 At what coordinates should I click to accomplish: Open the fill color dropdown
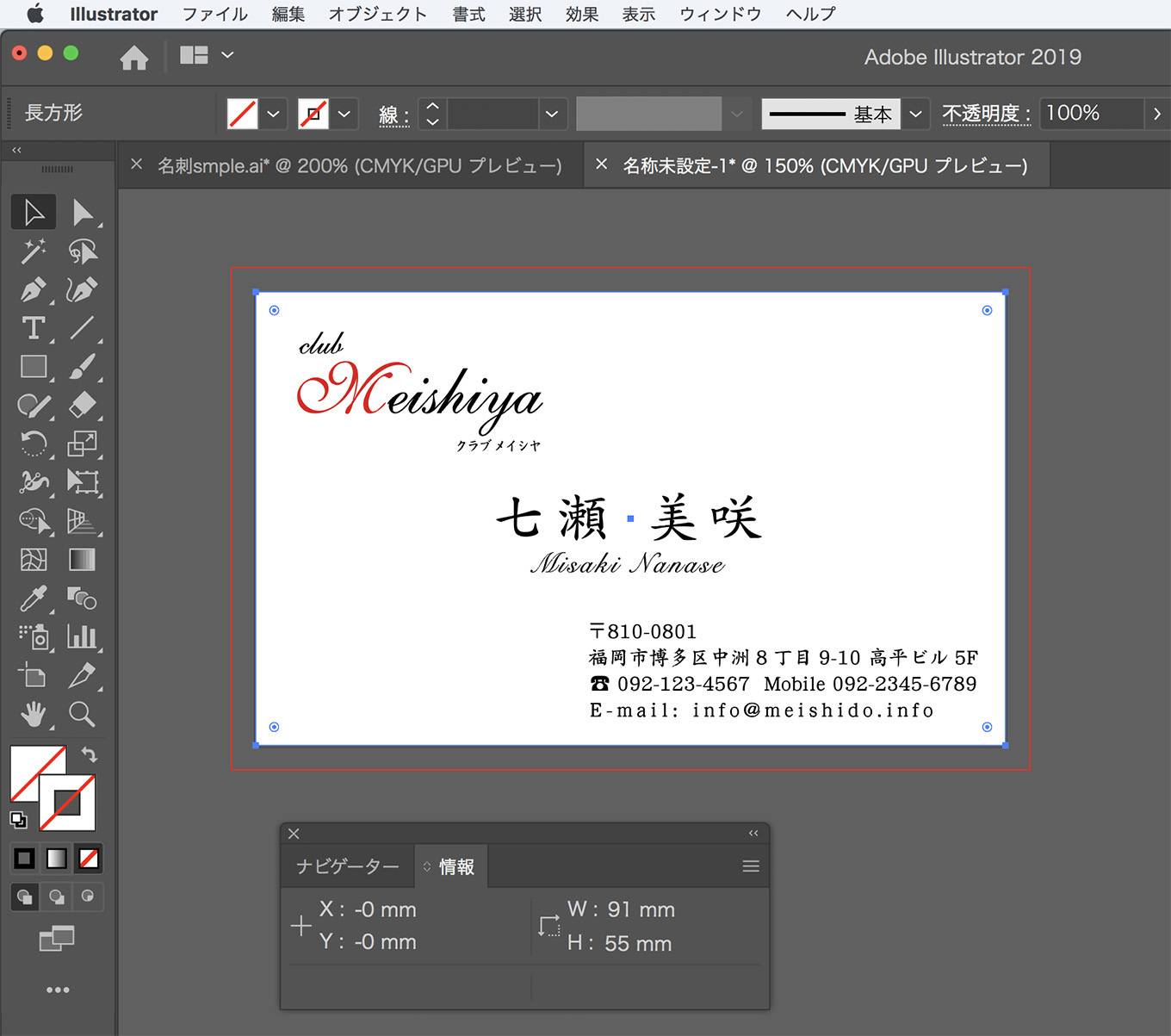point(273,114)
